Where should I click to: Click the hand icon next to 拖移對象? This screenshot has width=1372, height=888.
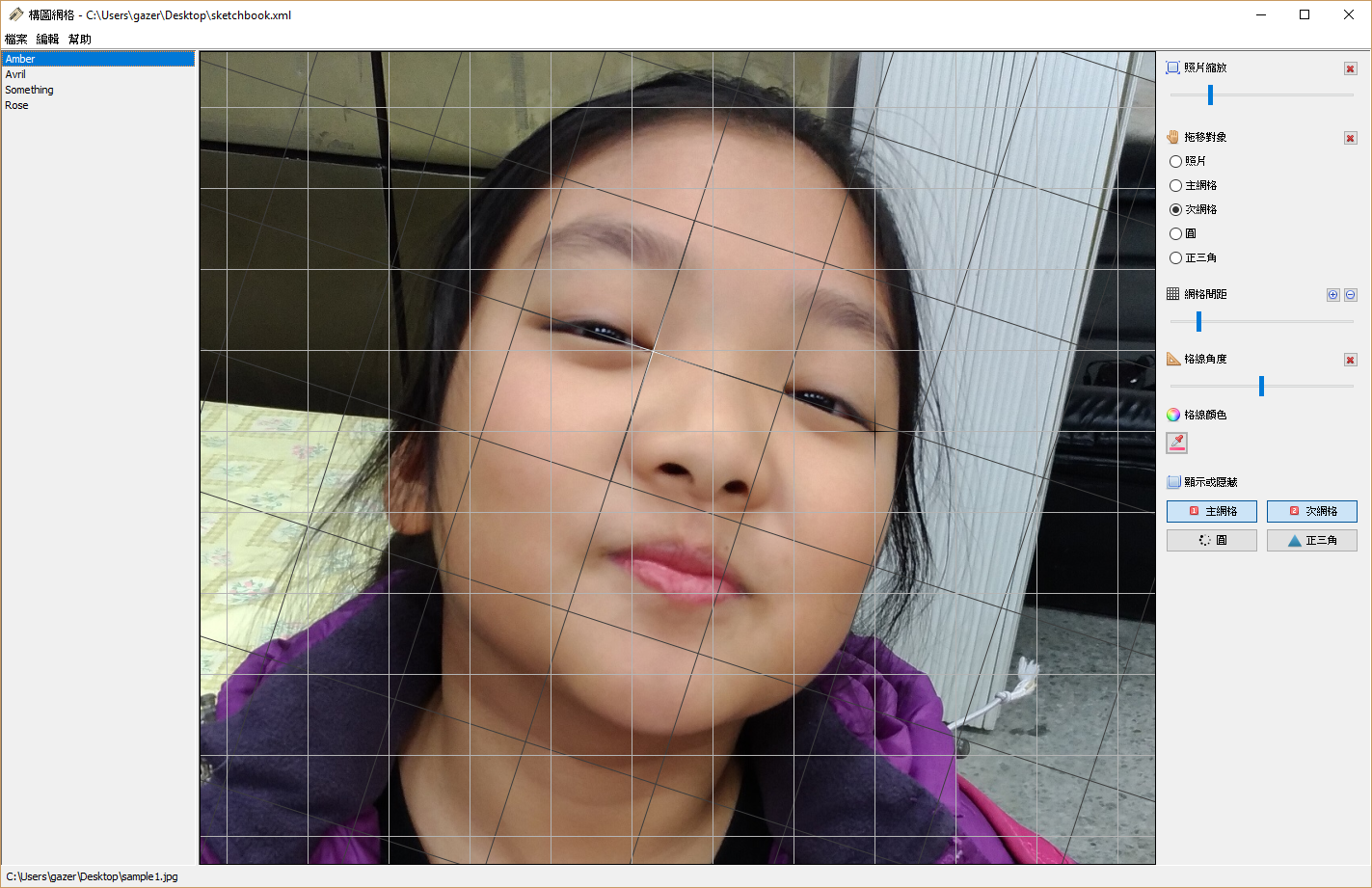coord(1173,137)
